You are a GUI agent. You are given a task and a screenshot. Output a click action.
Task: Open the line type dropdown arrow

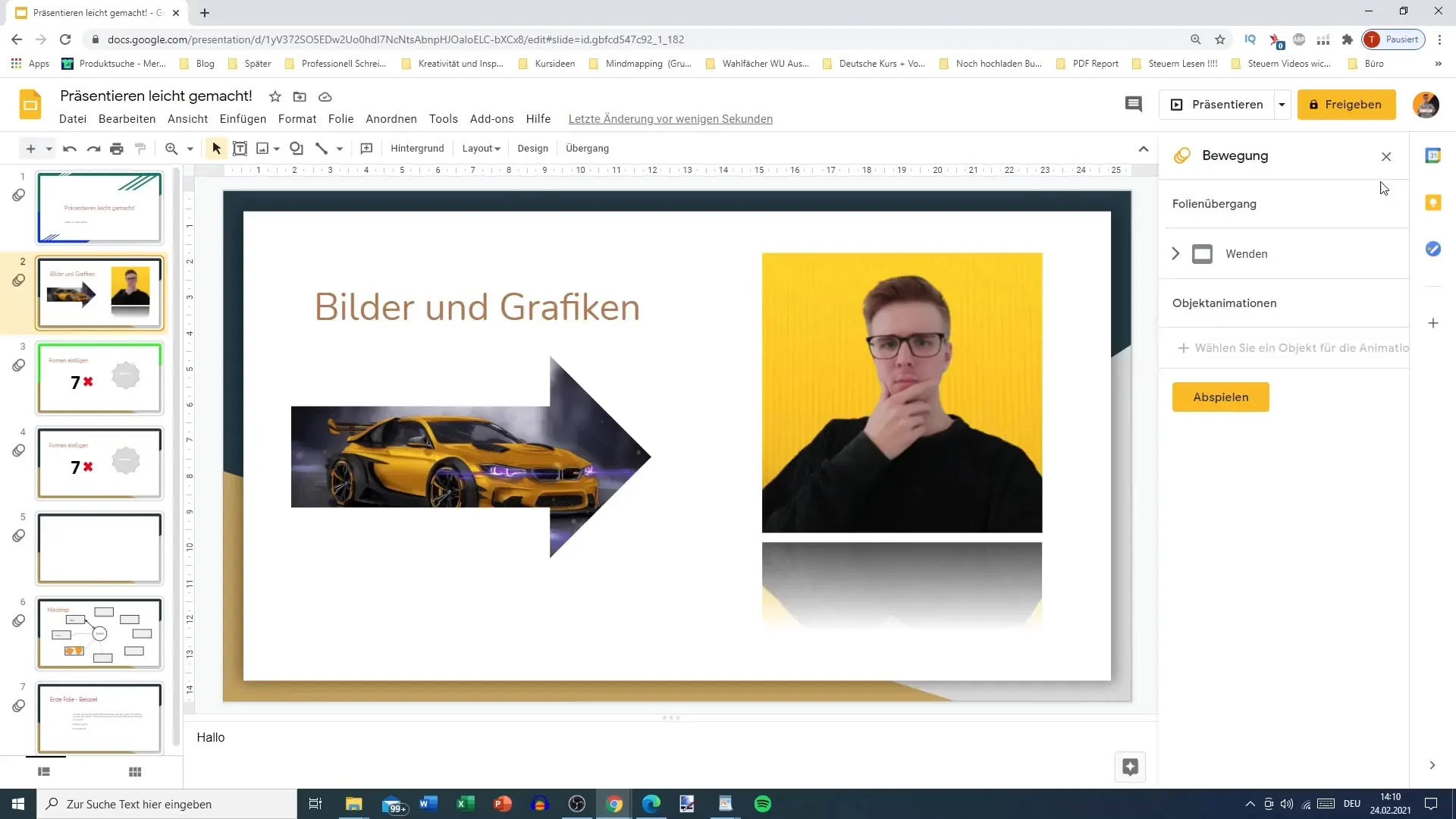coord(340,149)
